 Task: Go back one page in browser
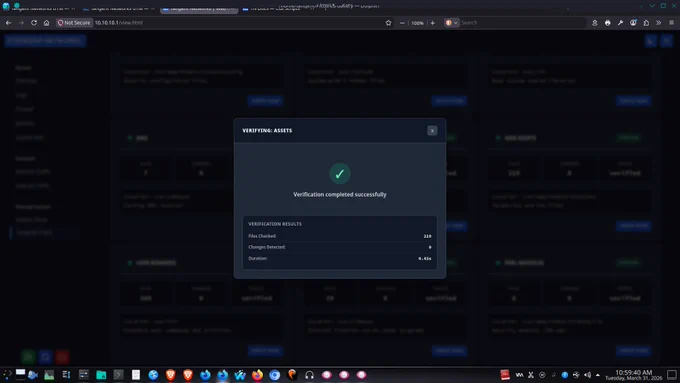[x=8, y=23]
